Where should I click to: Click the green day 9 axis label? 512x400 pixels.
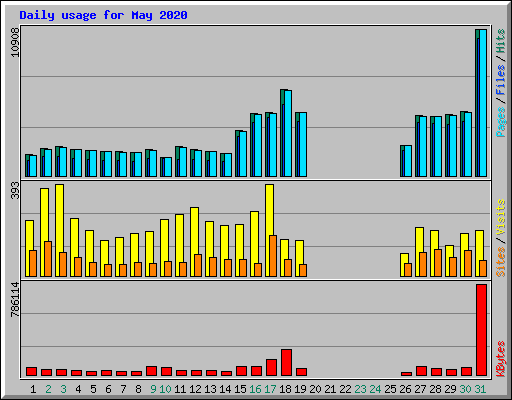pos(153,389)
